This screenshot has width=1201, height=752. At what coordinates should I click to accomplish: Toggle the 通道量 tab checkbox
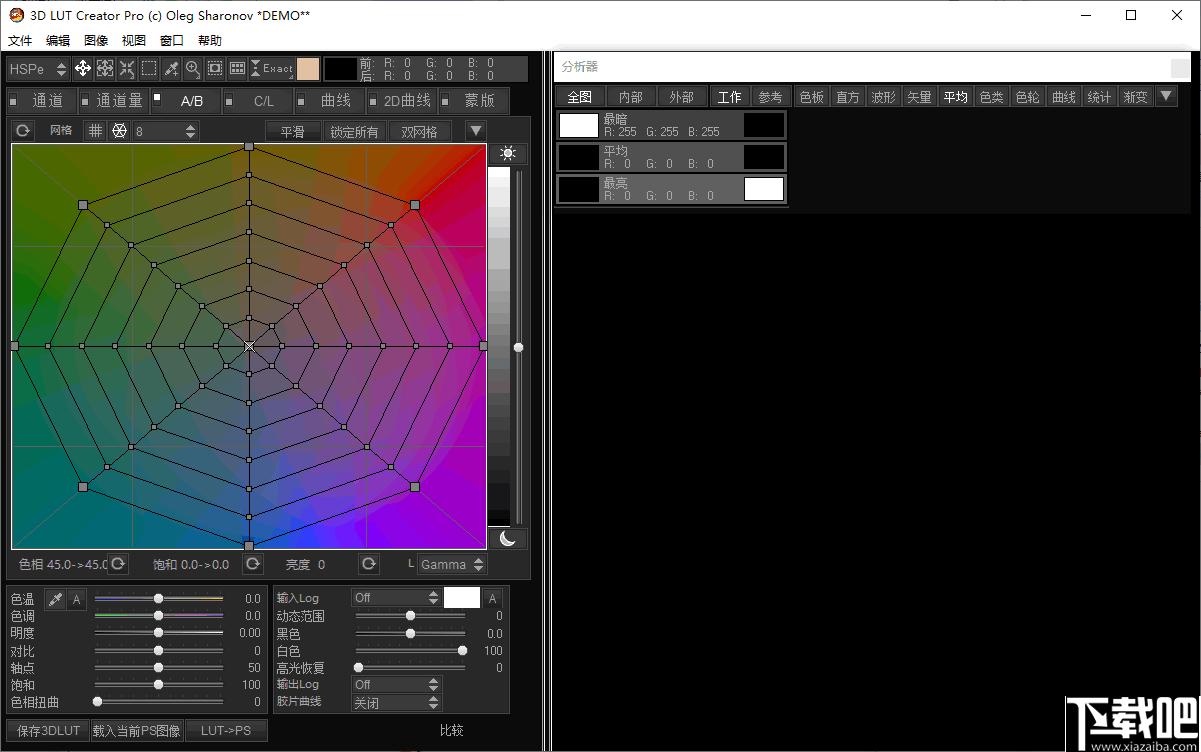86,100
